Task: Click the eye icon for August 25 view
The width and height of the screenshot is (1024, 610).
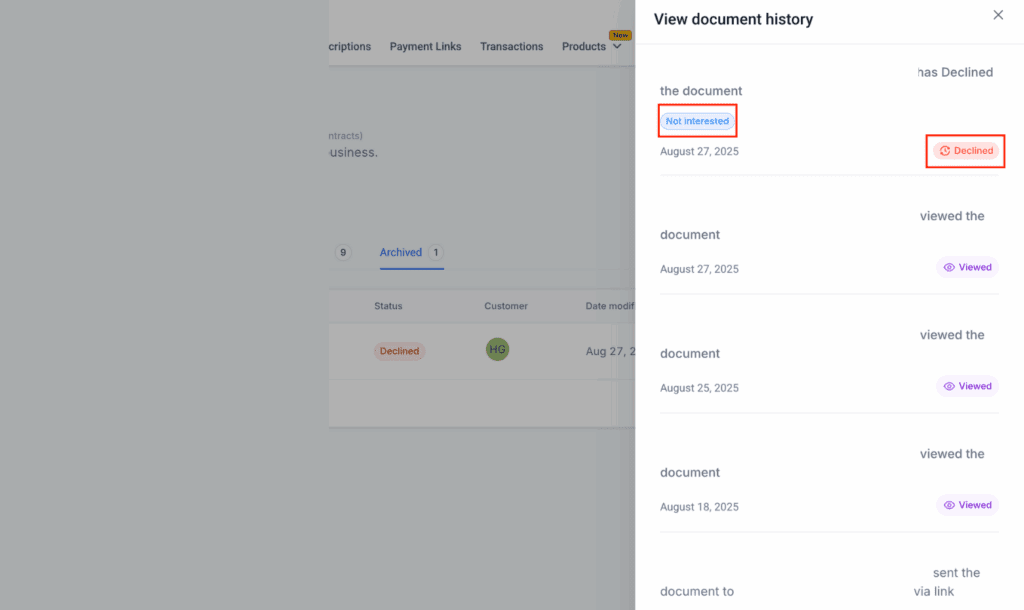Action: (x=949, y=386)
